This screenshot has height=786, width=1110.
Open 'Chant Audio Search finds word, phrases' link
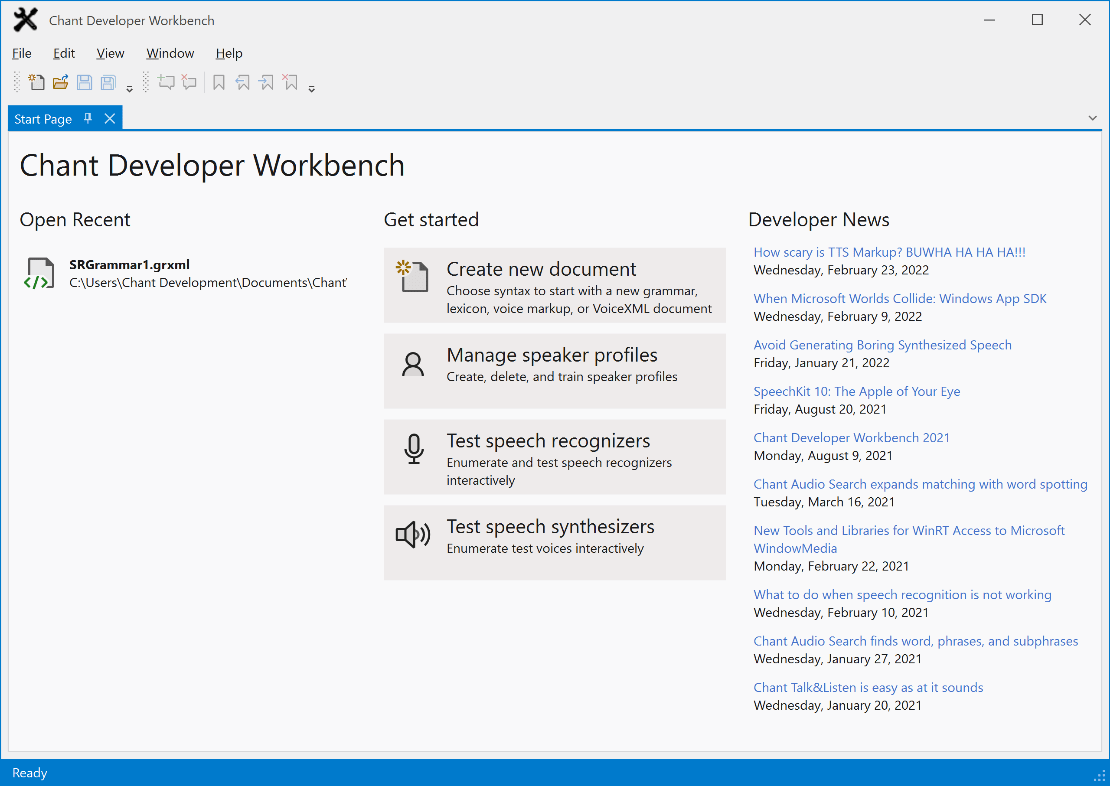(x=915, y=641)
